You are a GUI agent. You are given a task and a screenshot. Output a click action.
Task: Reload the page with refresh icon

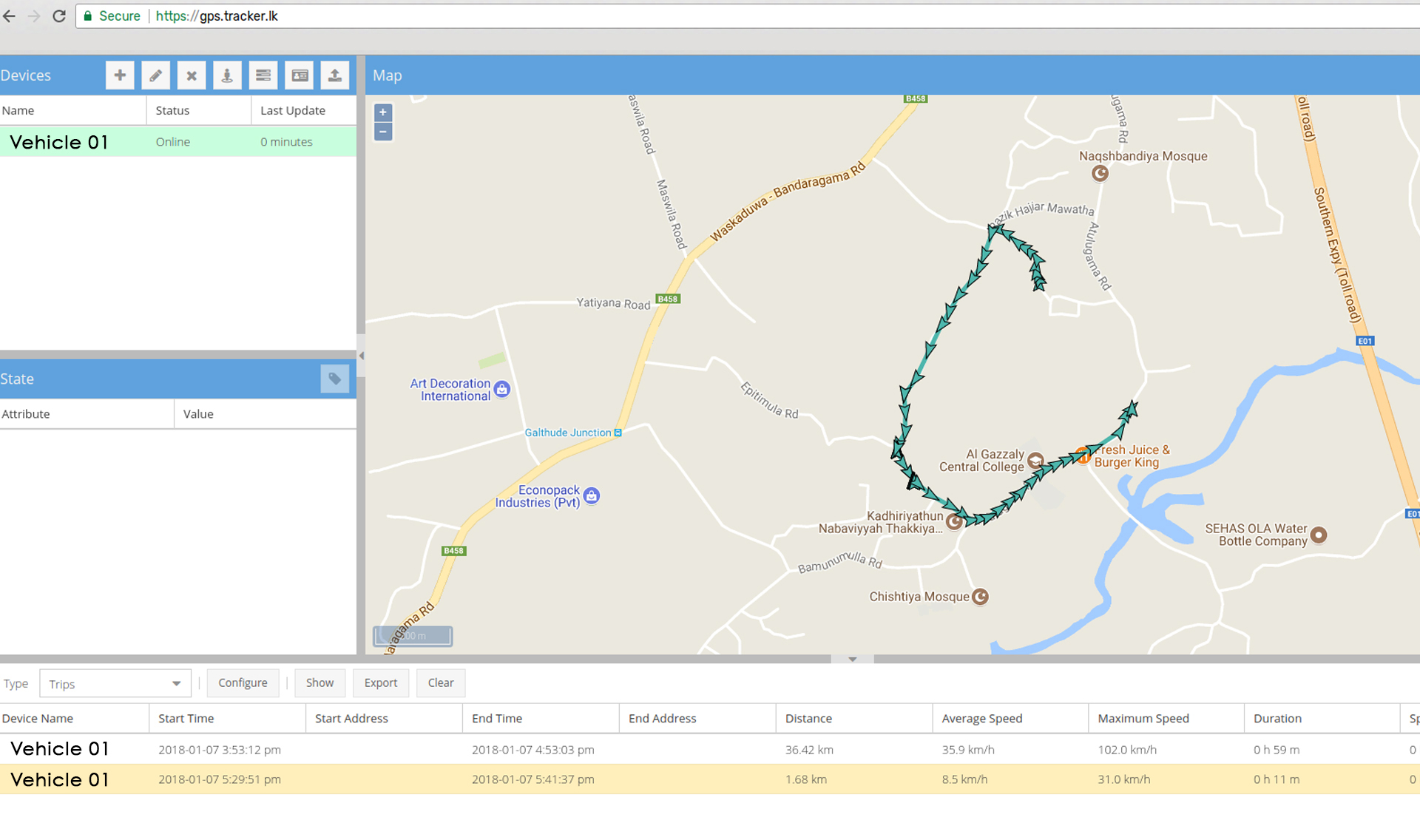tap(59, 16)
